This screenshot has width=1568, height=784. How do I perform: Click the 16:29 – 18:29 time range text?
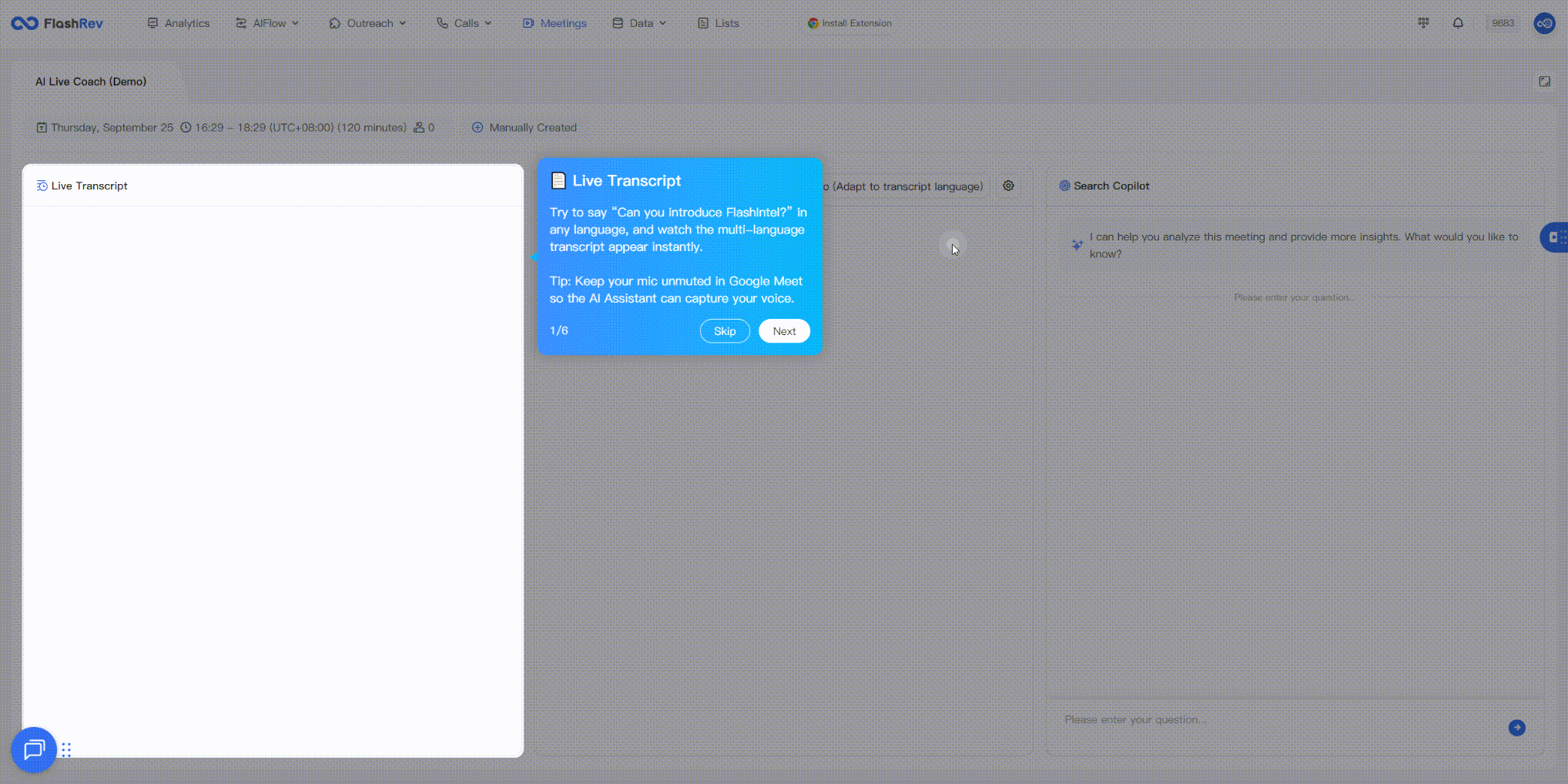tap(300, 128)
